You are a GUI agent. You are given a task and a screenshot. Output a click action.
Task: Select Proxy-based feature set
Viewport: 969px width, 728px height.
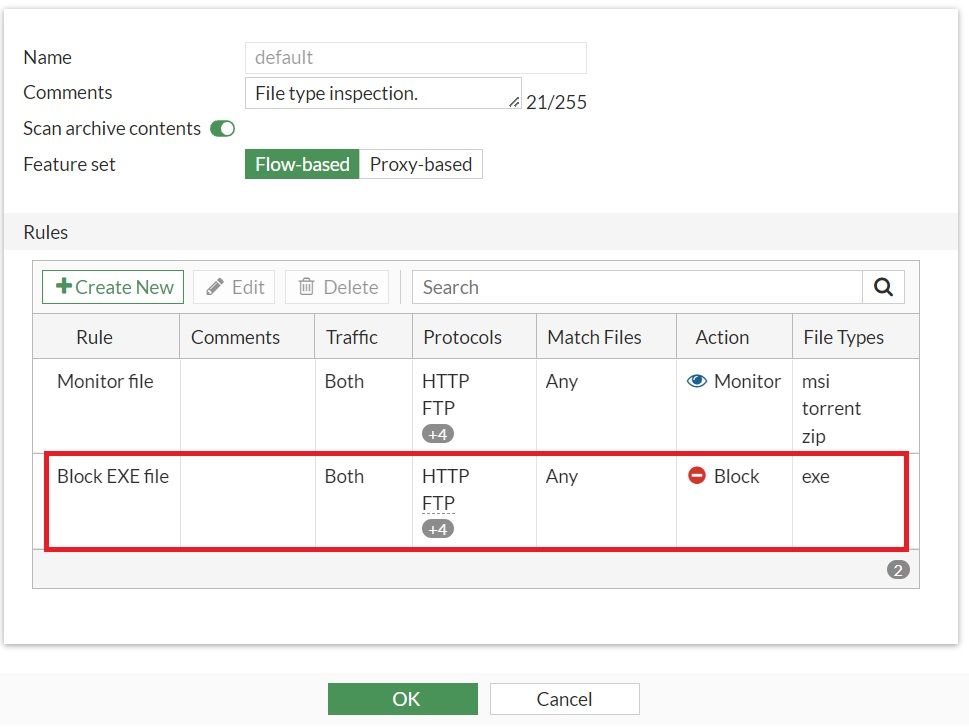[421, 164]
